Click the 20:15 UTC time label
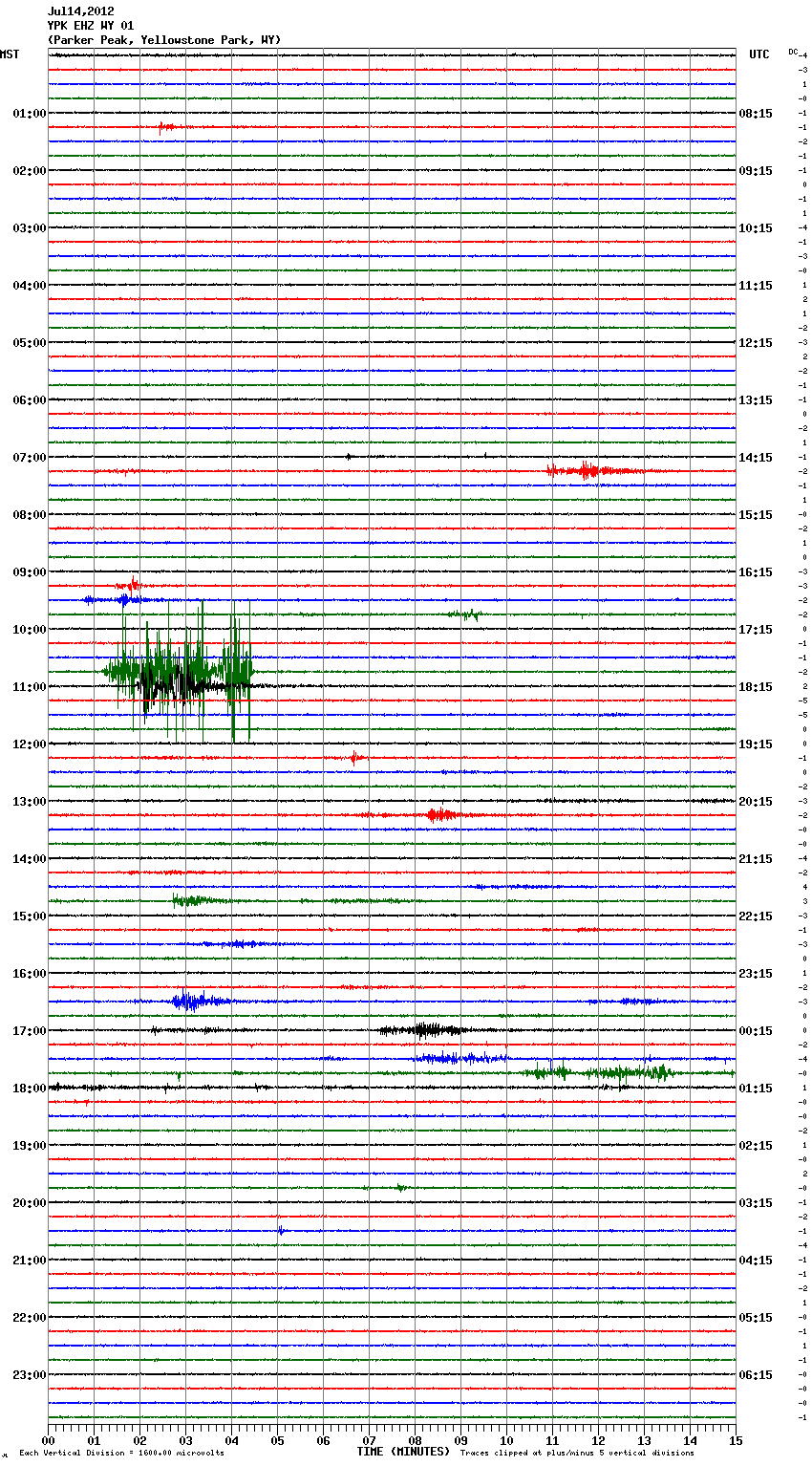This screenshot has height=1466, width=812. point(756,802)
